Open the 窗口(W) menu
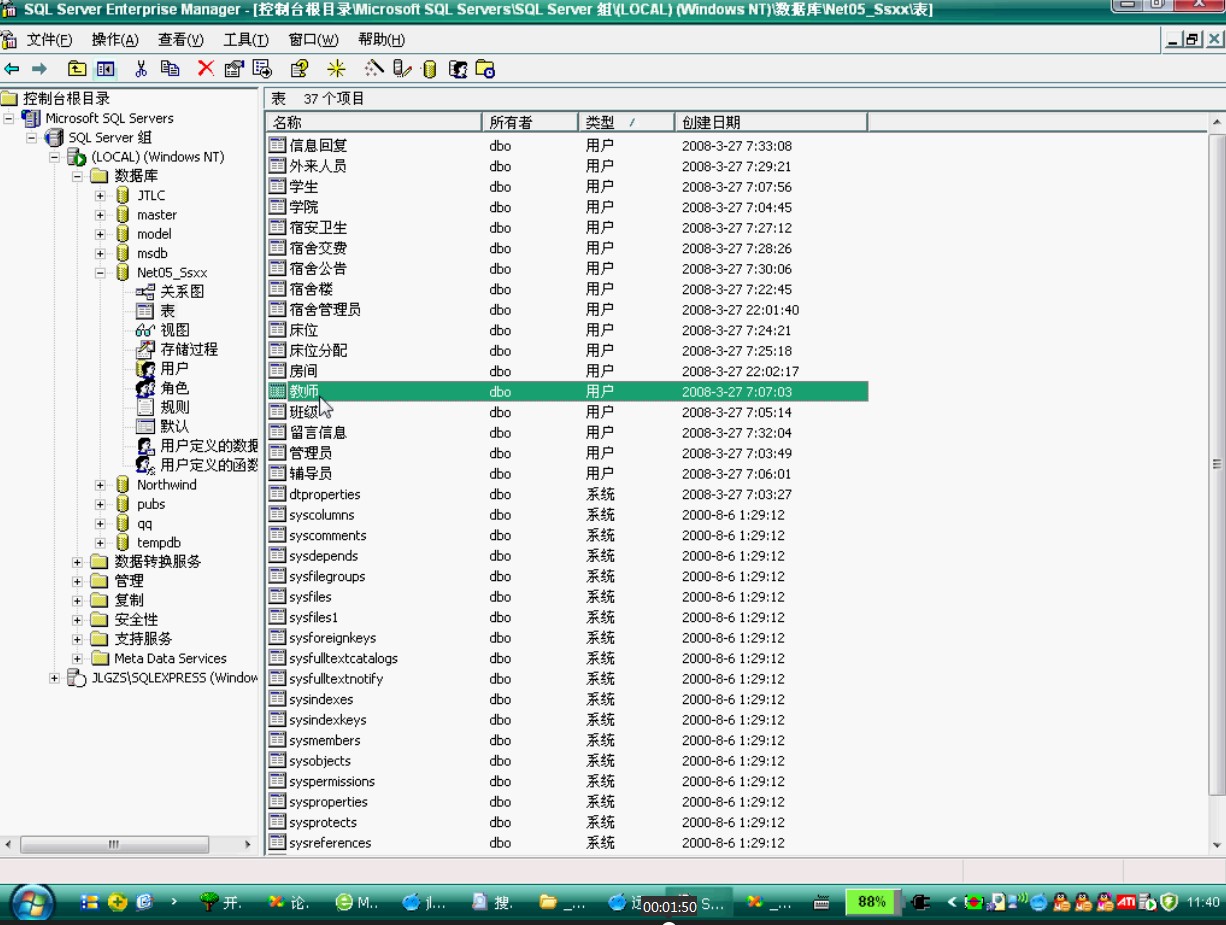This screenshot has width=1226, height=925. 313,40
